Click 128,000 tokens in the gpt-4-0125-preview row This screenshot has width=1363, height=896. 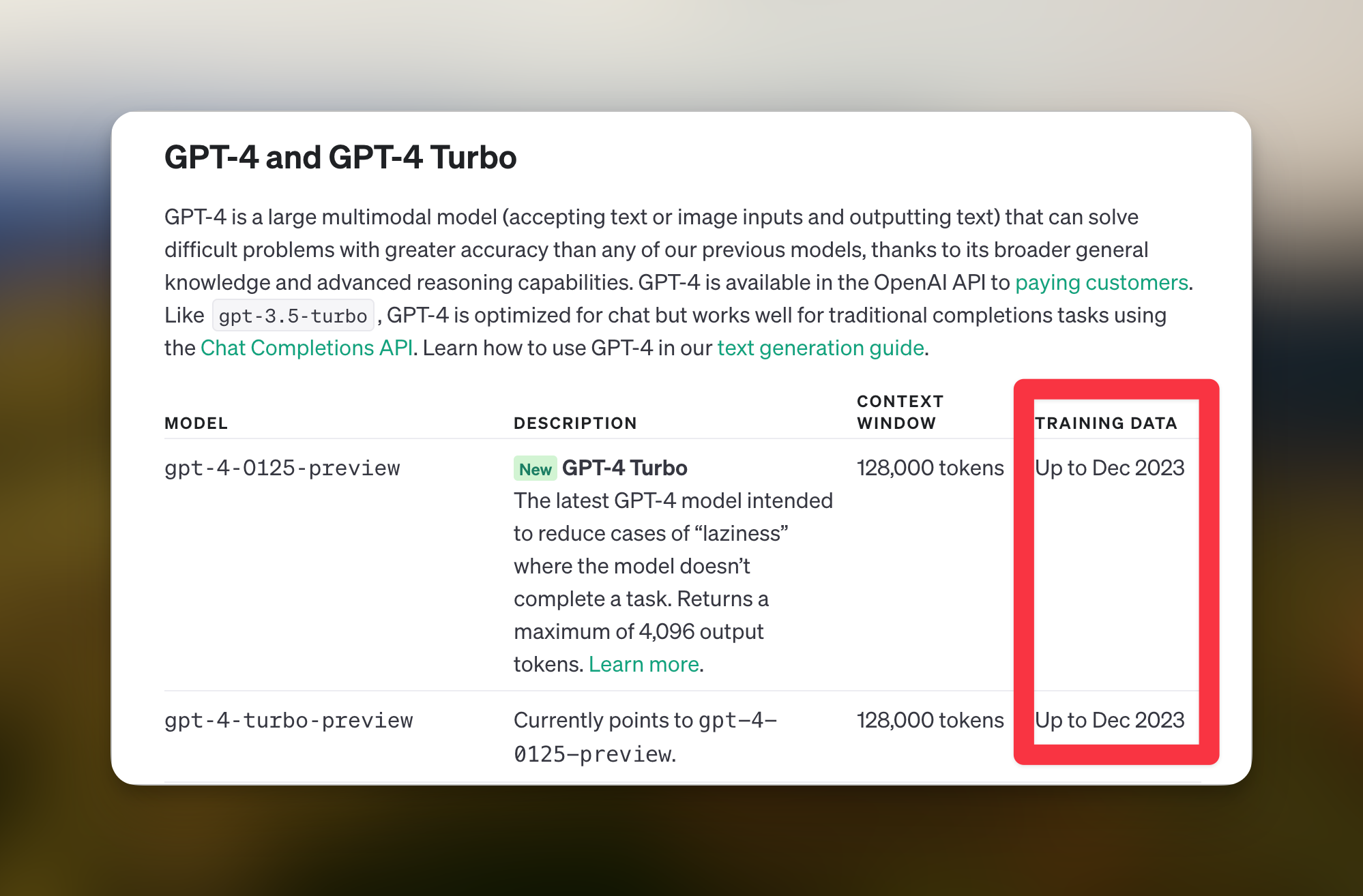point(930,468)
